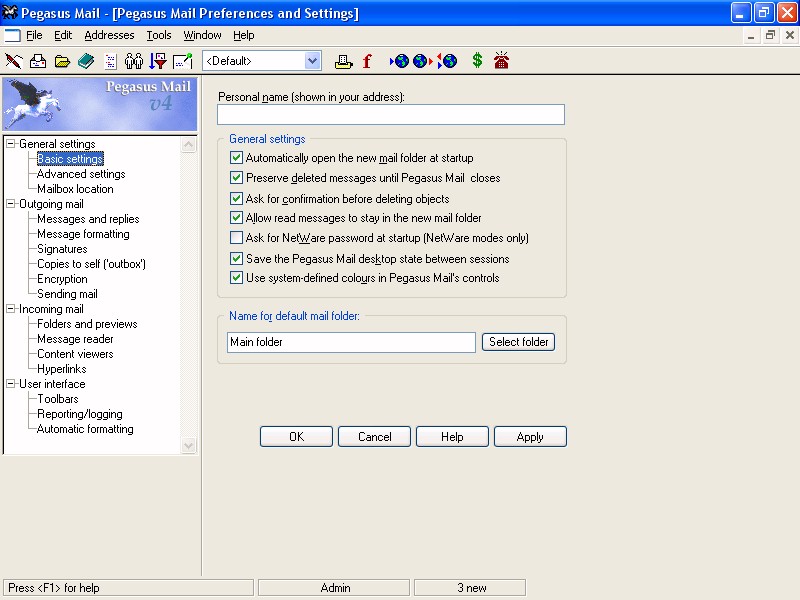The height and width of the screenshot is (600, 800).
Task: Click the tree scrollbar down arrow
Action: pos(188,445)
